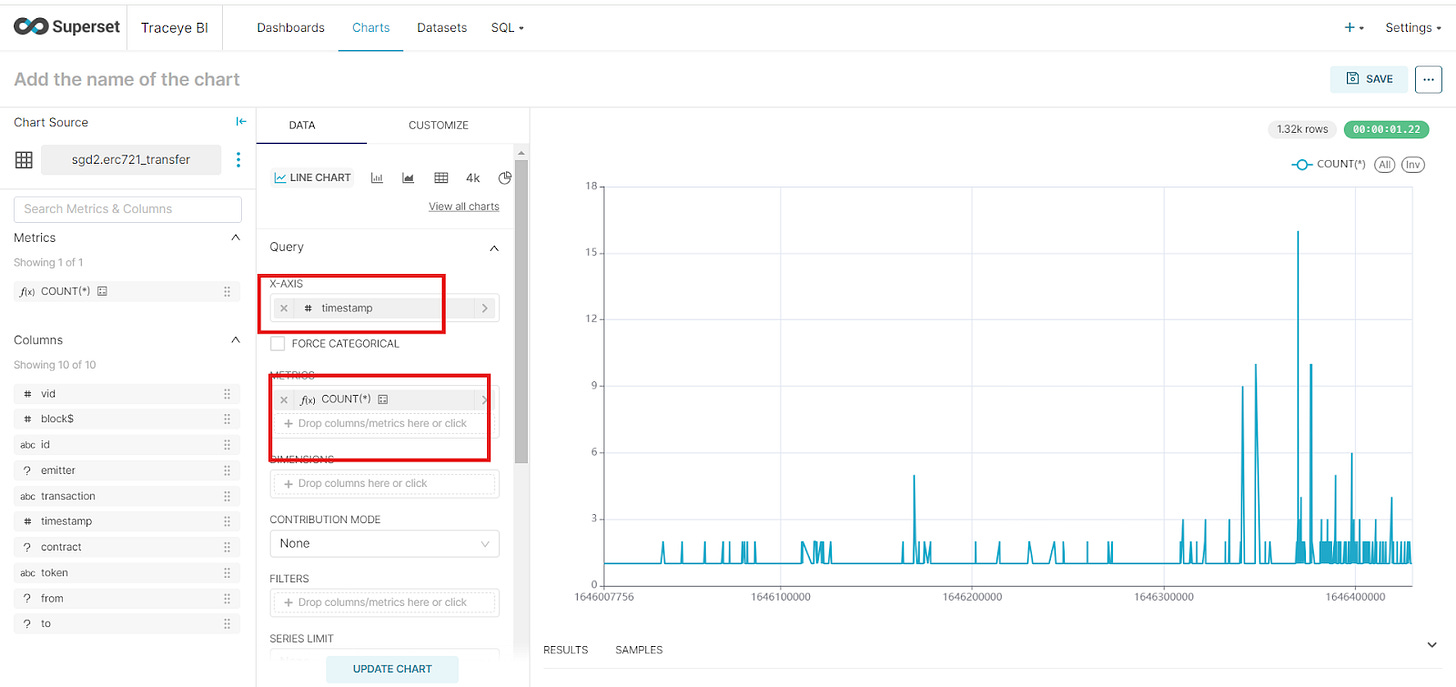Open the Datasets menu
Viewport: 1456px width, 687px height.
(442, 28)
